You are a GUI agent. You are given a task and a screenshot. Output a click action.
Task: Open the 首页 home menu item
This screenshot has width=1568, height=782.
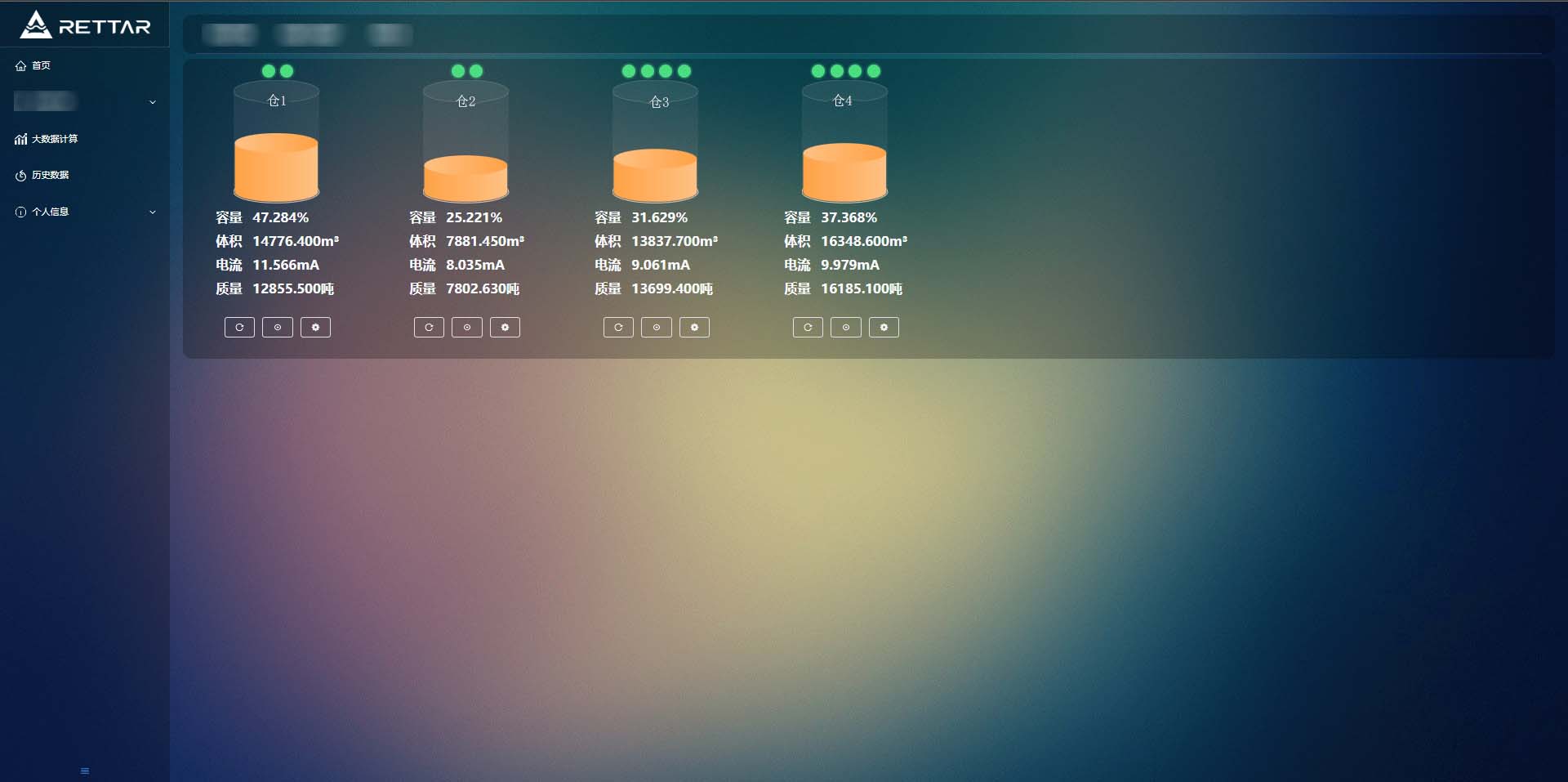click(41, 65)
